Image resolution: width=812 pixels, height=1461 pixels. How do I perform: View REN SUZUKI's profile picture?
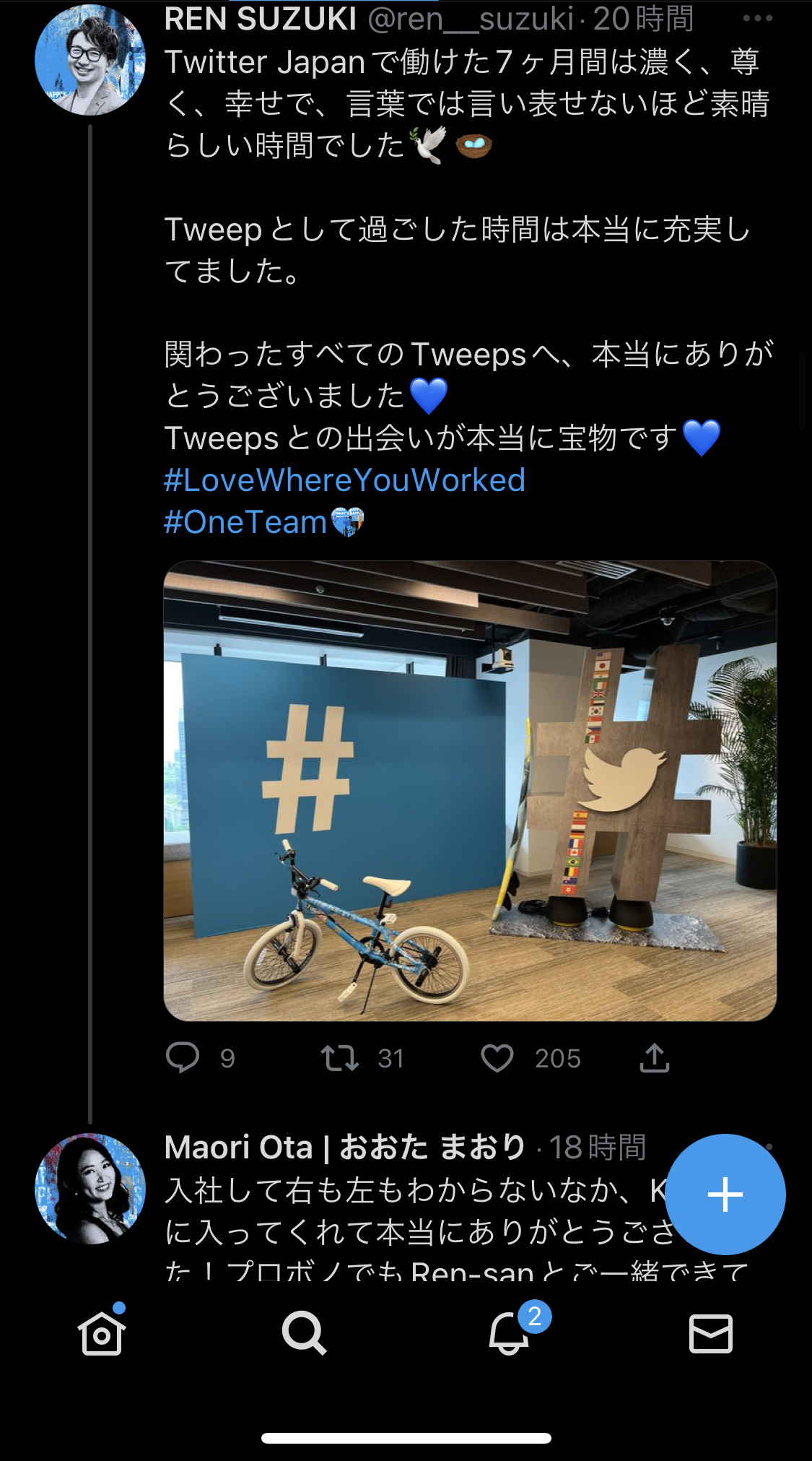(x=90, y=59)
